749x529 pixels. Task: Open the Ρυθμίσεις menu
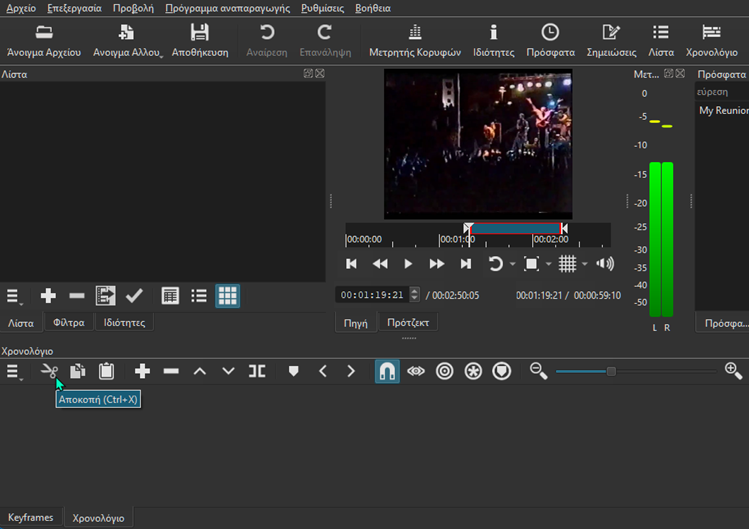point(322,8)
